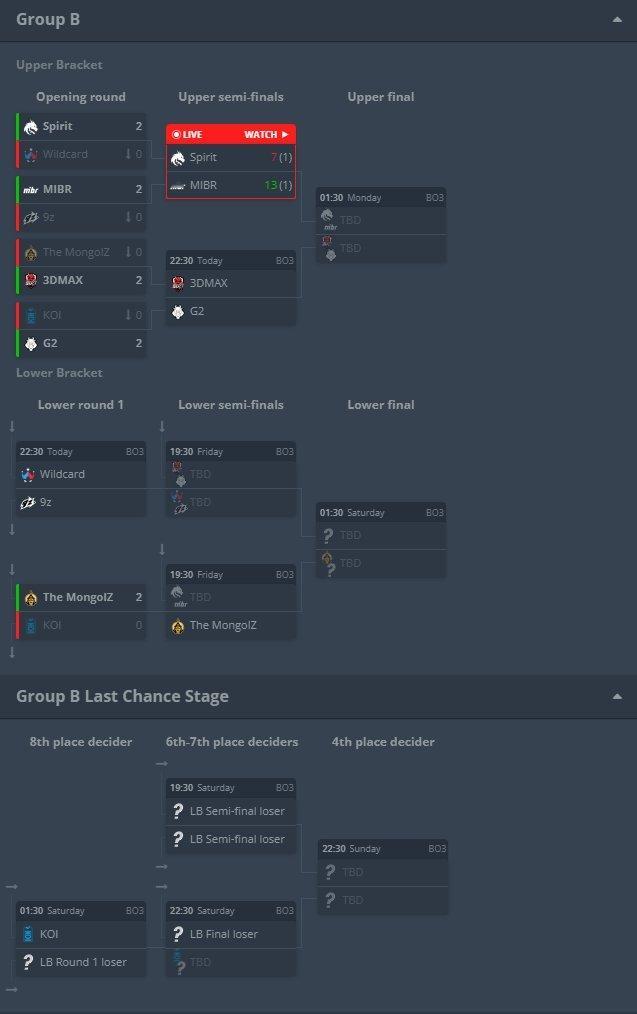Open 22:30 Today 3DMAX vs G2 match
637x1014 pixels.
click(x=231, y=288)
